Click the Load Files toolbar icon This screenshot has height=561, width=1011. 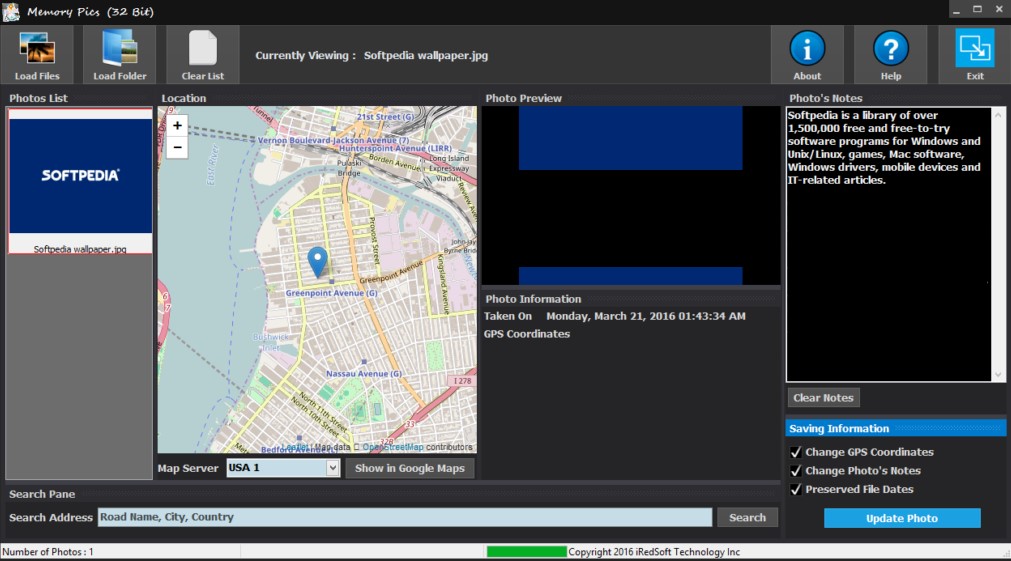point(37,48)
